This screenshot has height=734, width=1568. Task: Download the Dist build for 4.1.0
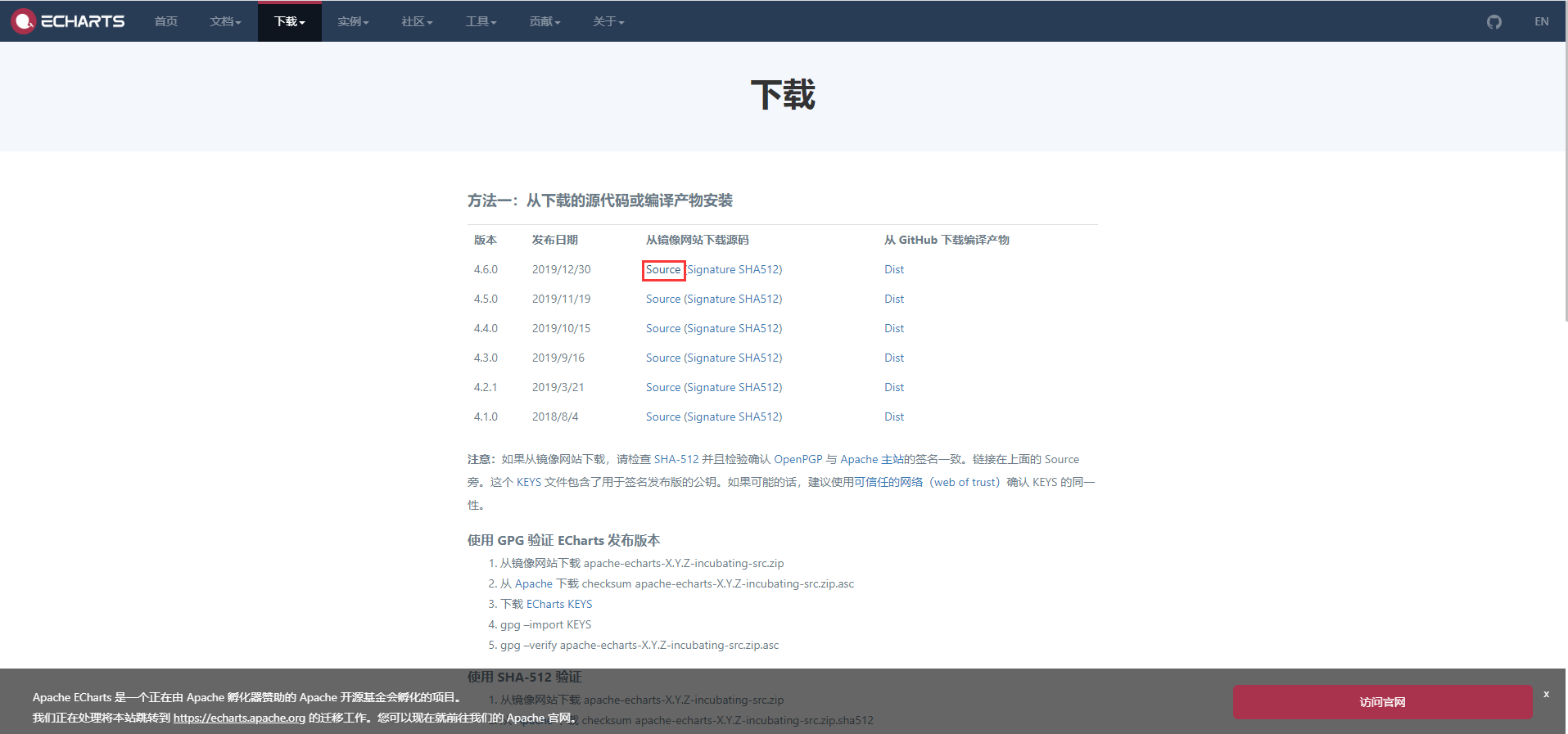click(x=894, y=417)
